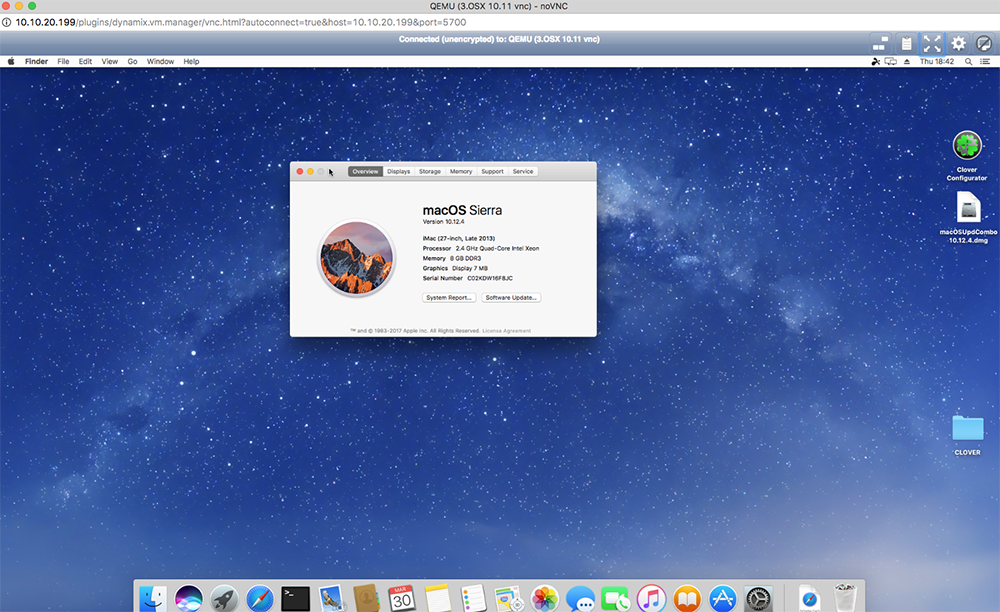
Task: Open the displays mirroring menu bar icon
Action: 890,61
